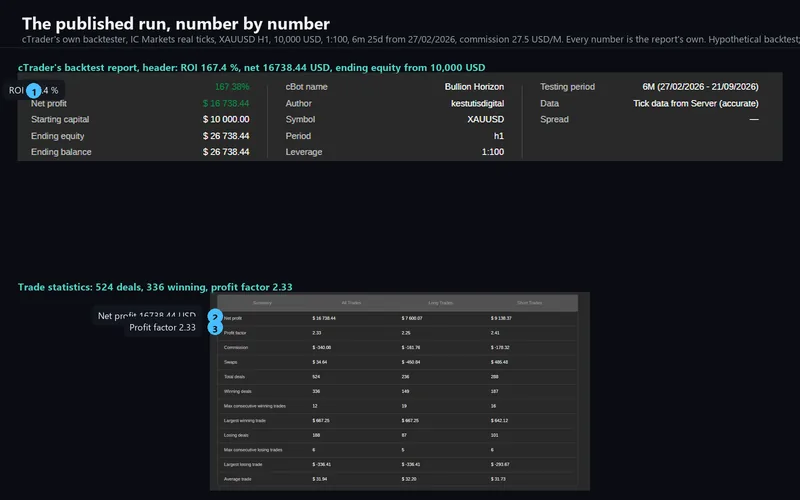Viewport: 800px width, 500px height.
Task: Select Short Trades largest losing trade cell
Action: coord(500,465)
